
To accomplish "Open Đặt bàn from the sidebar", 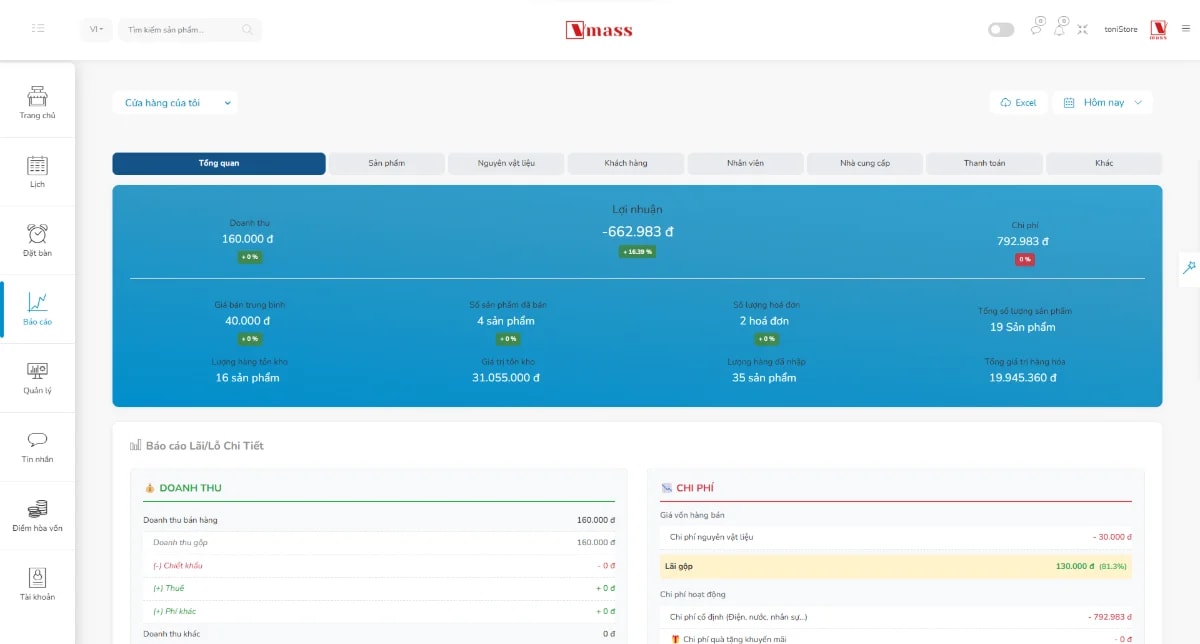I will [x=37, y=239].
